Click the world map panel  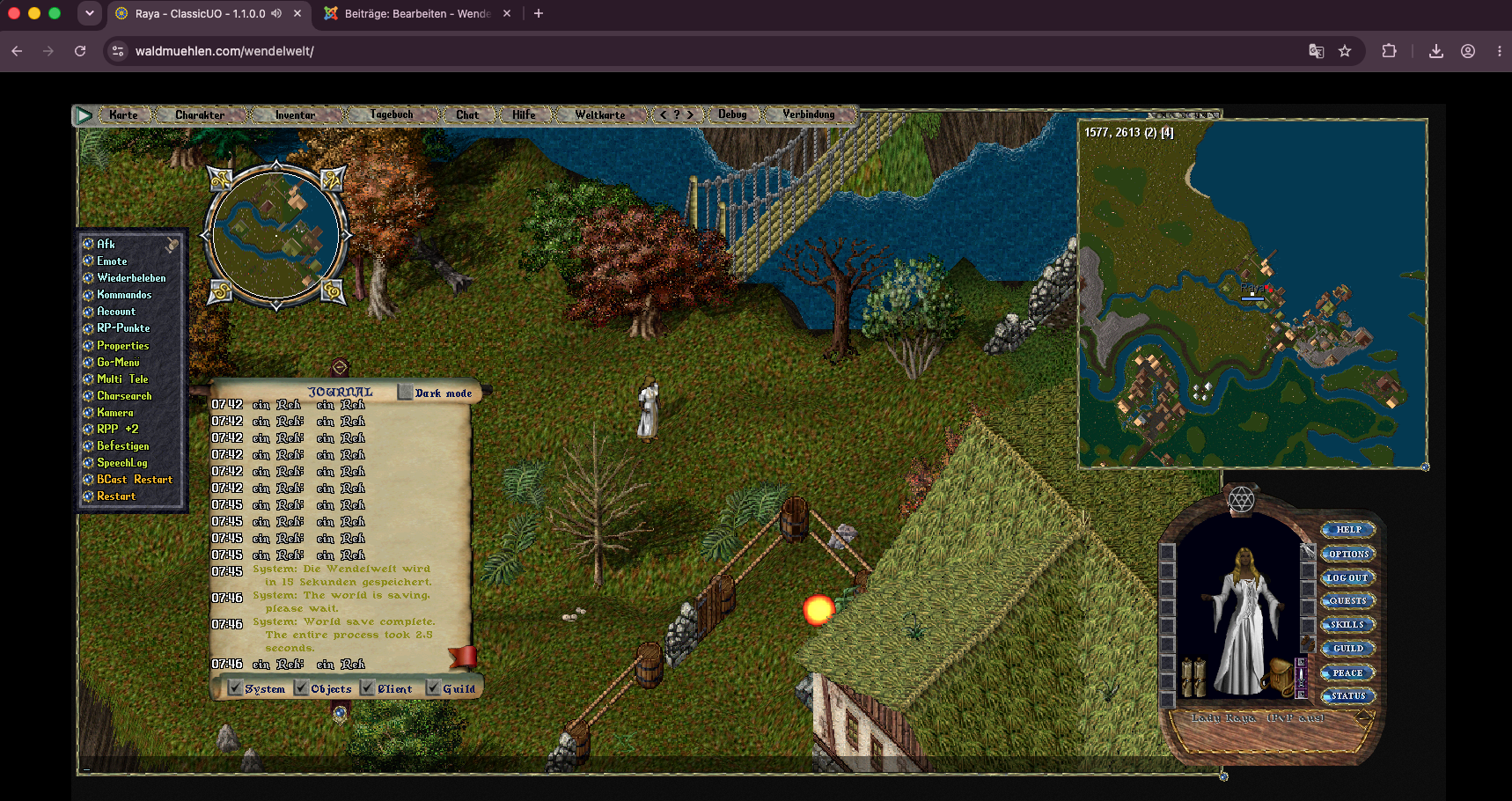point(1252,293)
